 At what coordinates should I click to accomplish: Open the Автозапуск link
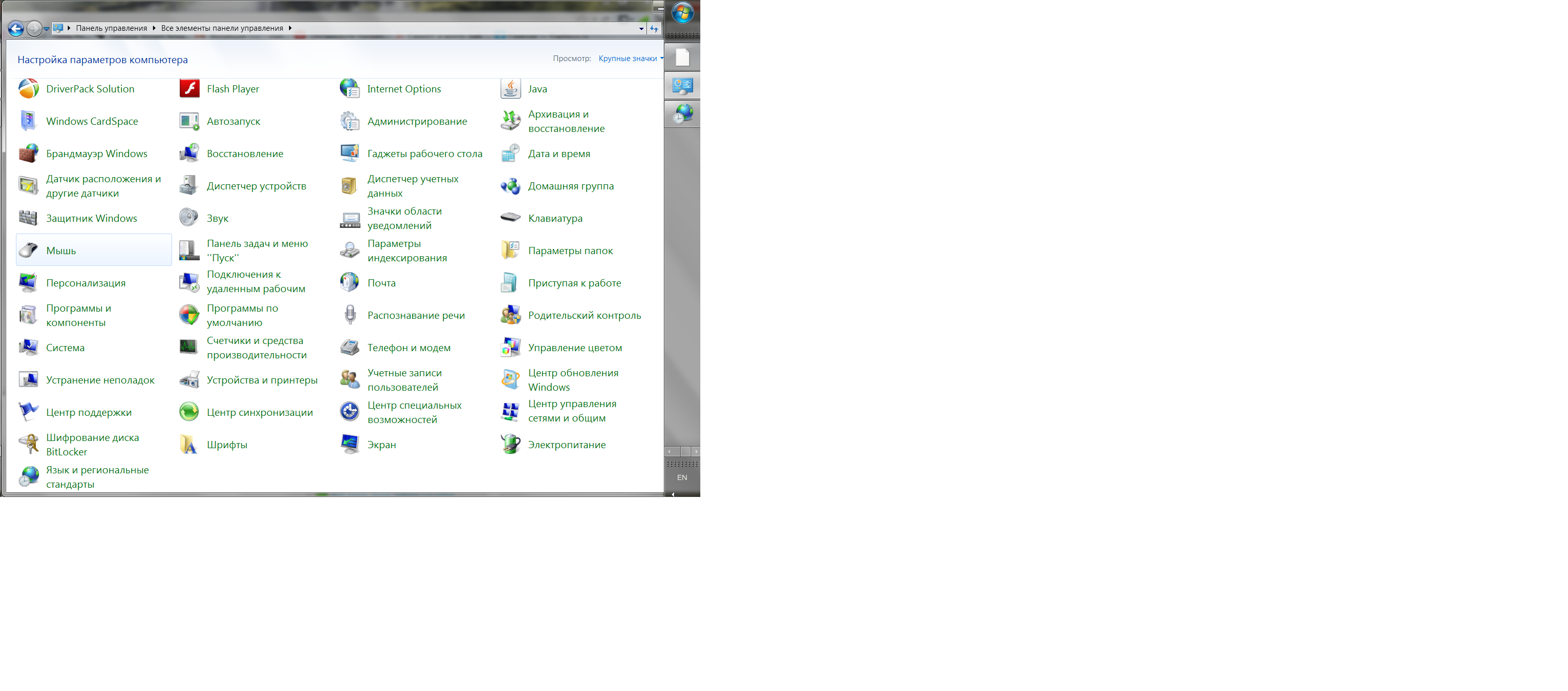(233, 121)
